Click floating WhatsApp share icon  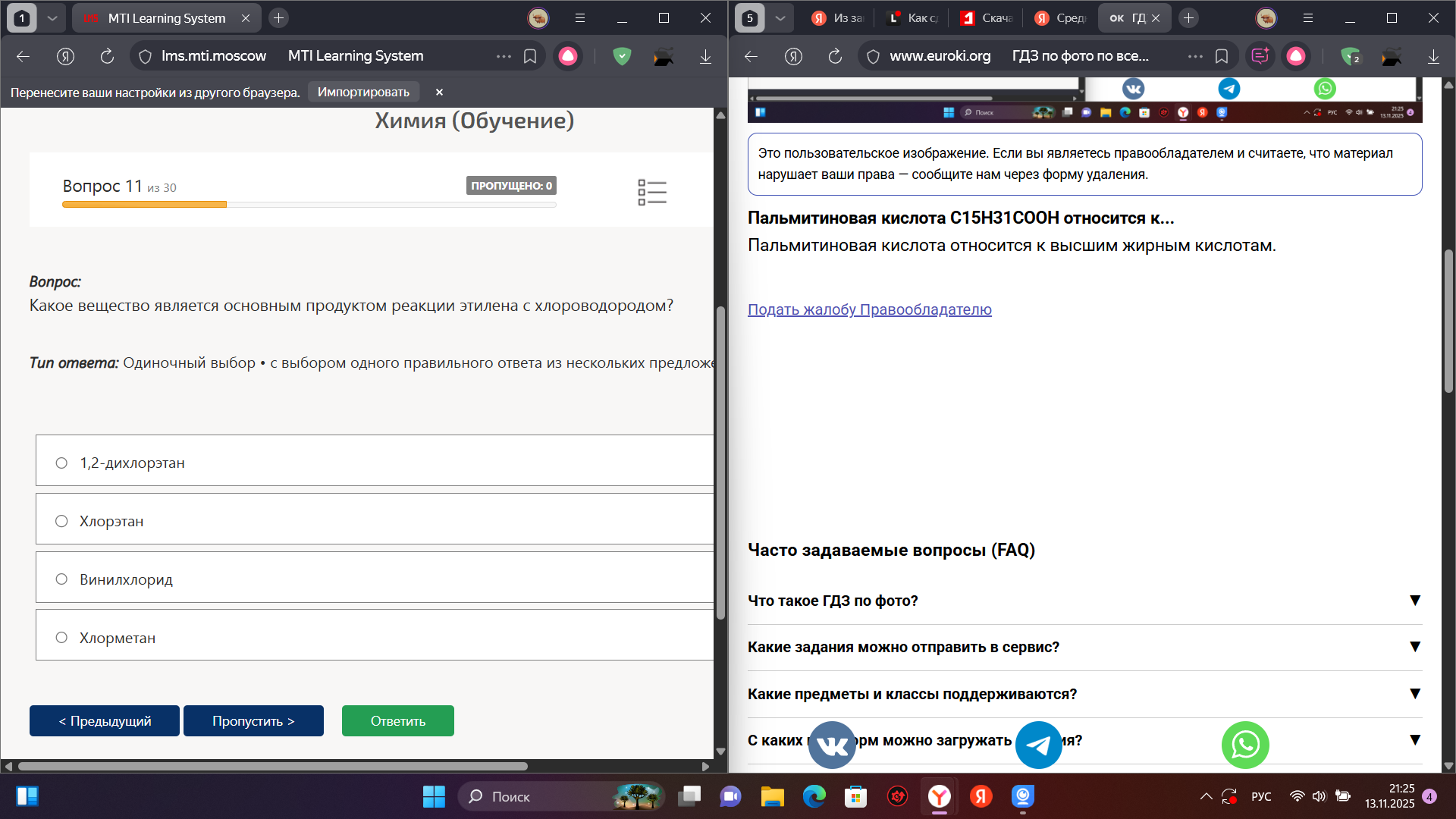click(1245, 745)
